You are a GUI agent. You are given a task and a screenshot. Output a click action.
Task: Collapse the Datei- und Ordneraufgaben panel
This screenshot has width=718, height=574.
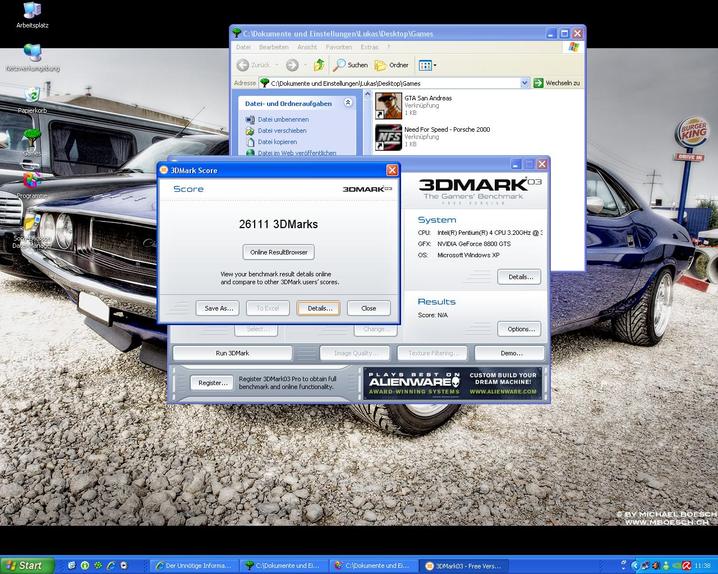click(x=348, y=102)
